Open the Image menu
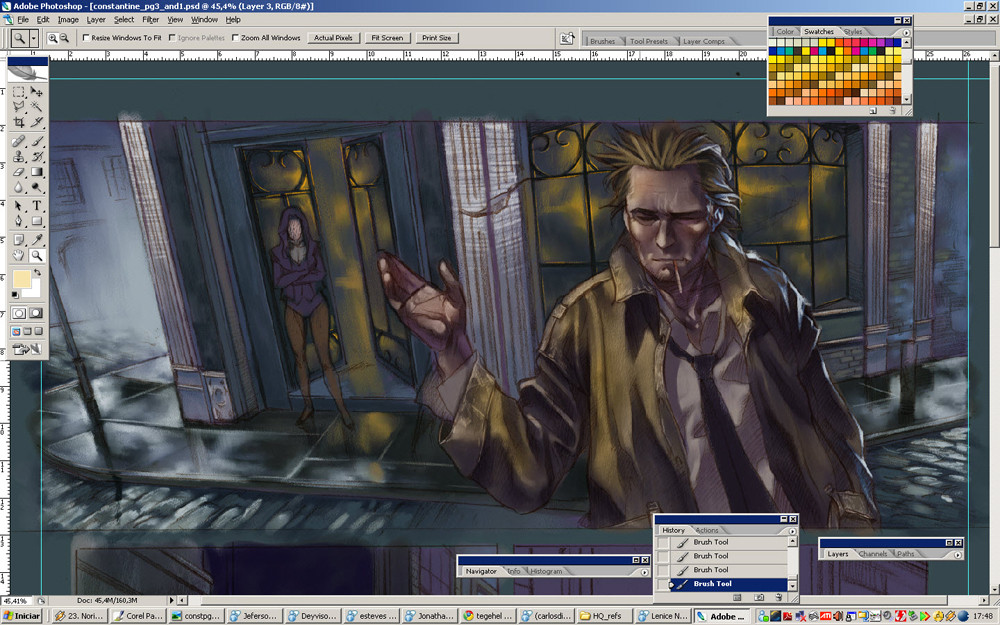The width and height of the screenshot is (1000, 625). pyautogui.click(x=68, y=20)
